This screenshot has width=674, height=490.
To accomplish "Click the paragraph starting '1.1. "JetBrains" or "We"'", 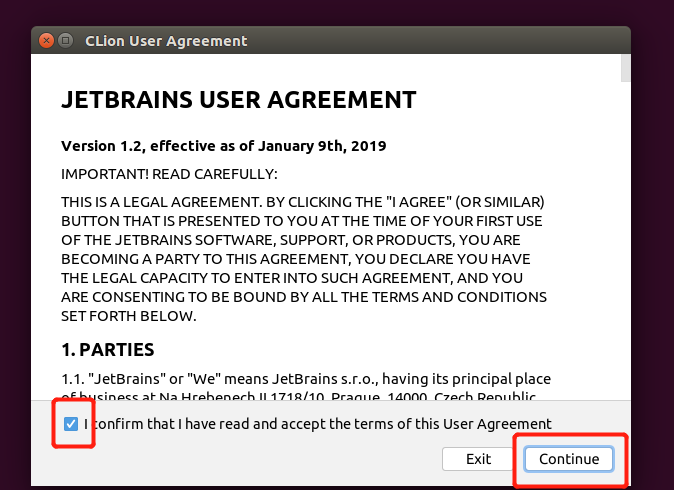I will 306,388.
